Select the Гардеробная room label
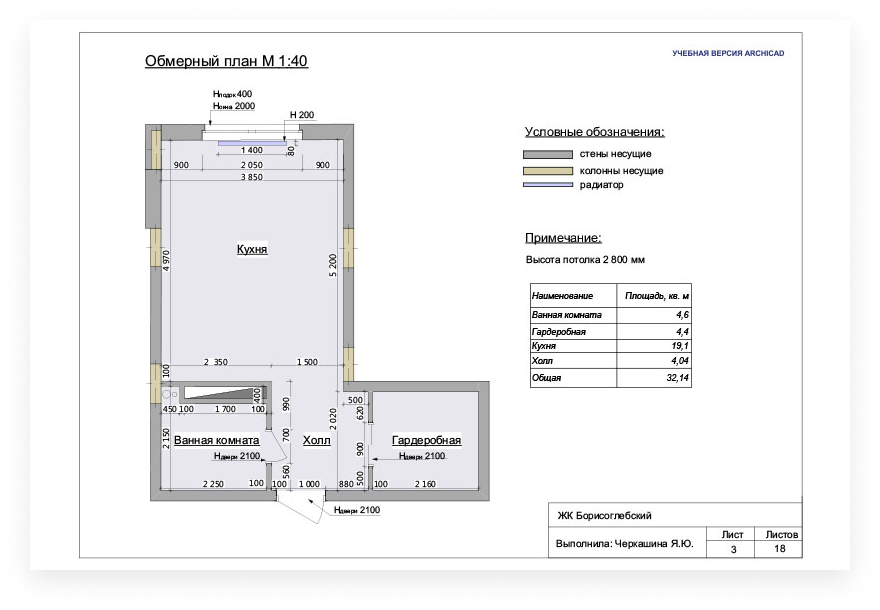Image resolution: width=880 pixels, height=610 pixels. (426, 440)
